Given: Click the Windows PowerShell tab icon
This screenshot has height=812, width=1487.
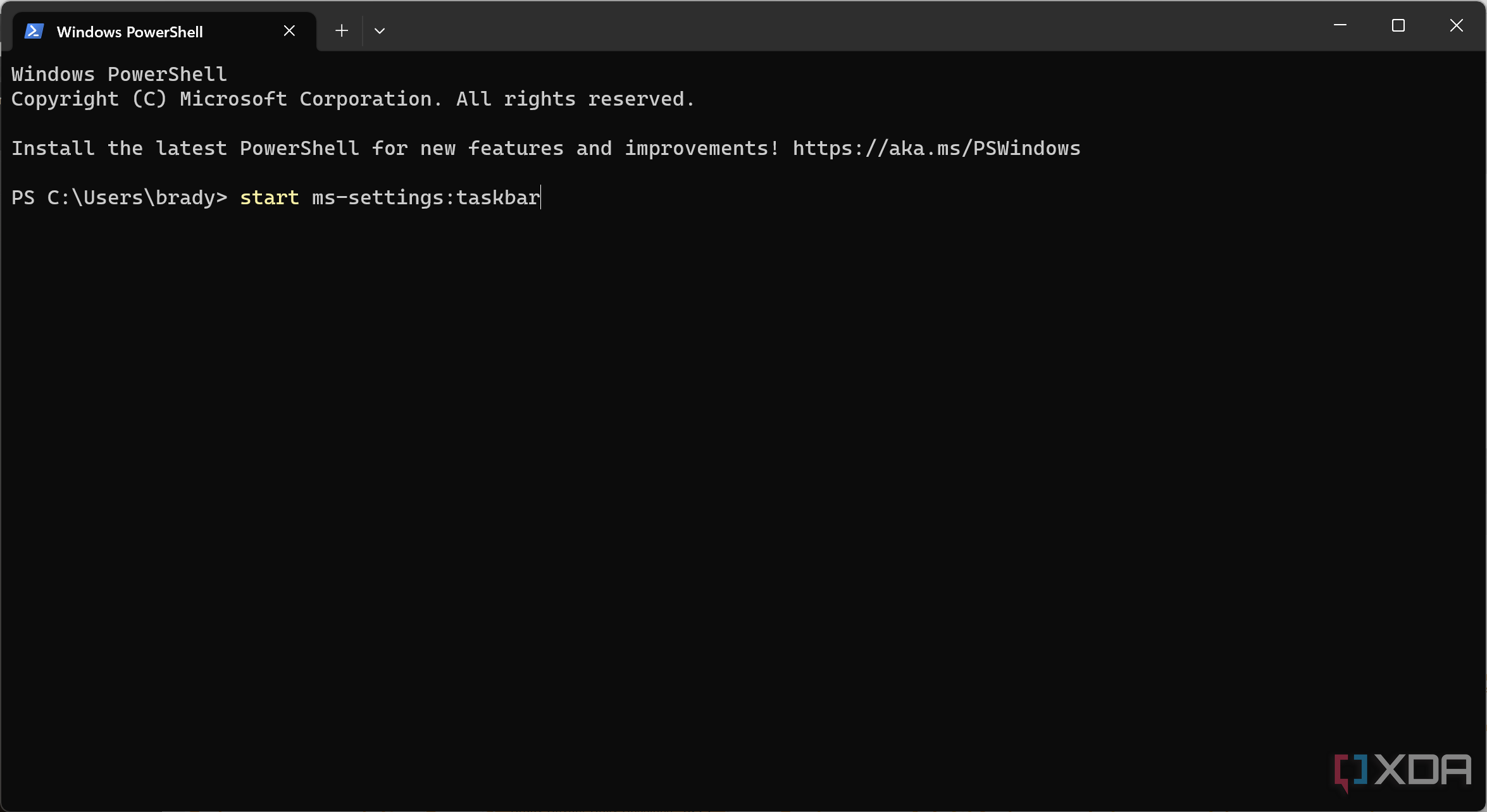Looking at the screenshot, I should pyautogui.click(x=36, y=30).
